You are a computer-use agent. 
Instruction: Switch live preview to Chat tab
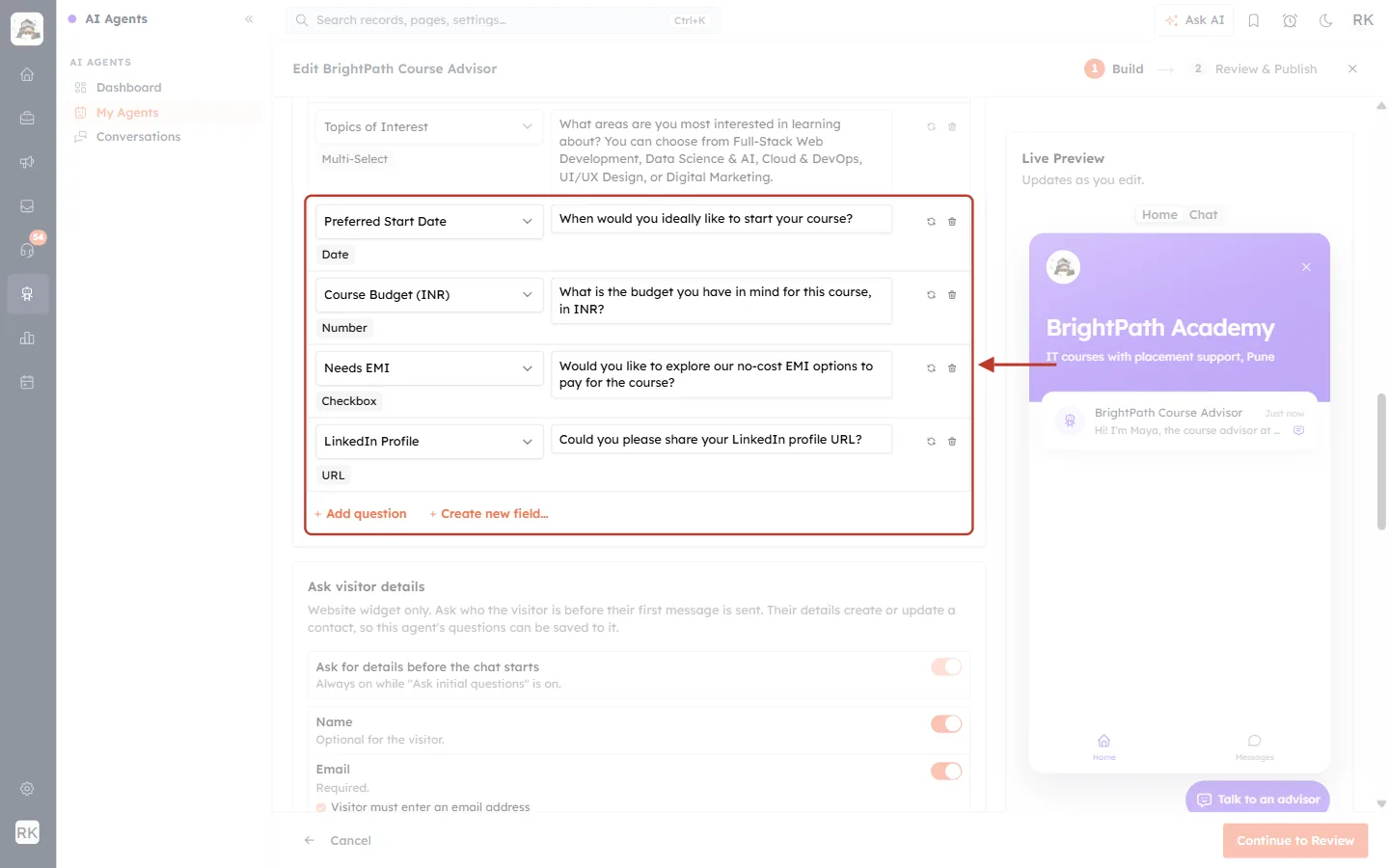1203,215
